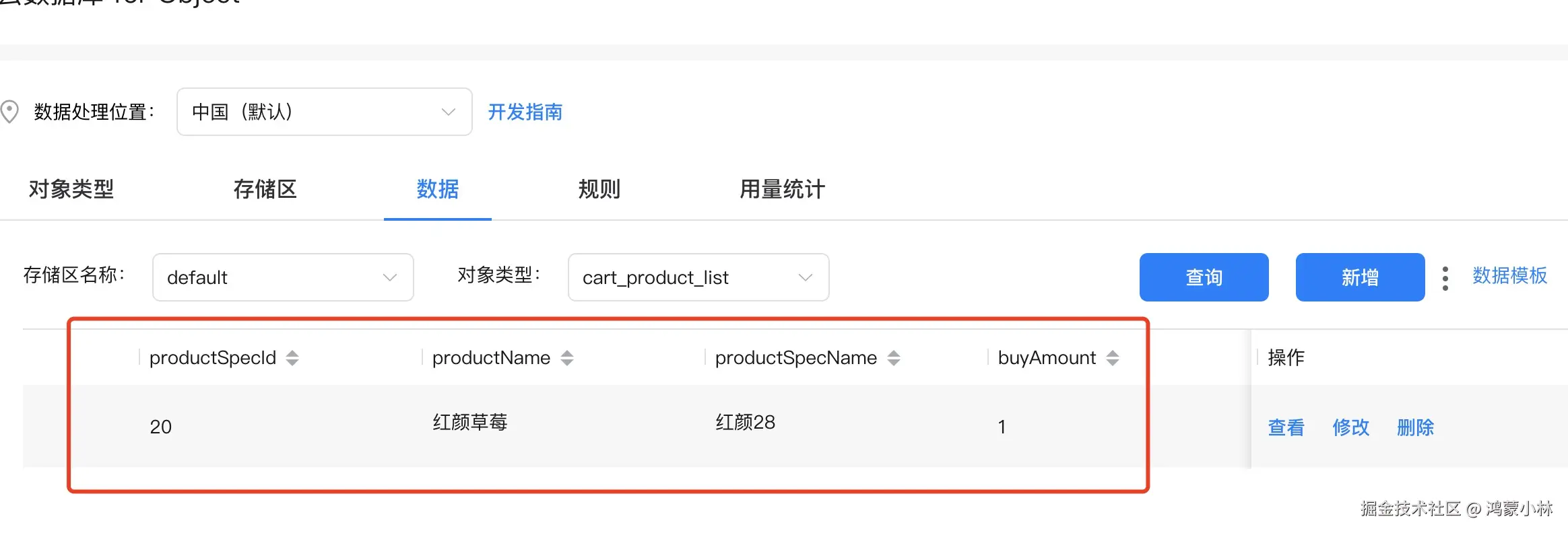This screenshot has height=533, width=1568.
Task: Open the 数据模板 link
Action: (1509, 276)
